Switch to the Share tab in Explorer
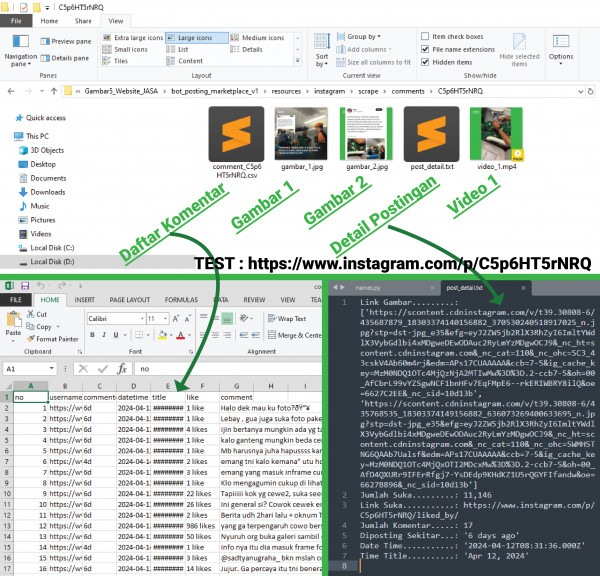The width and height of the screenshot is (600, 576). coord(83,21)
